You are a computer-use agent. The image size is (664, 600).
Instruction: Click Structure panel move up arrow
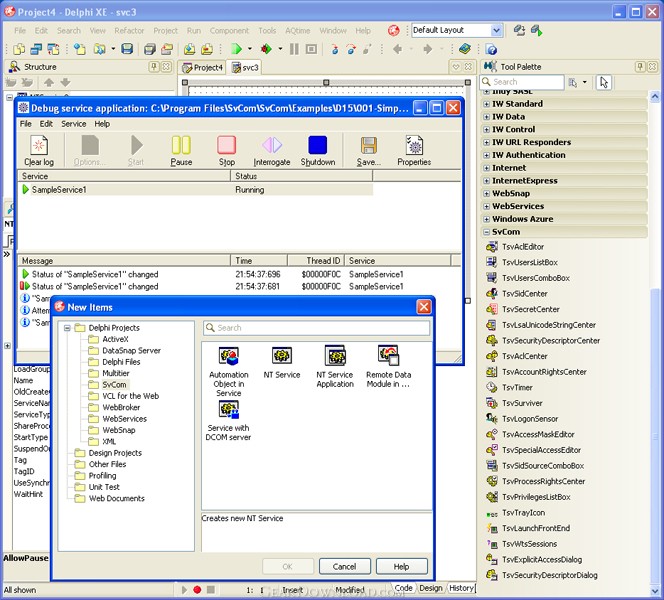(49, 83)
